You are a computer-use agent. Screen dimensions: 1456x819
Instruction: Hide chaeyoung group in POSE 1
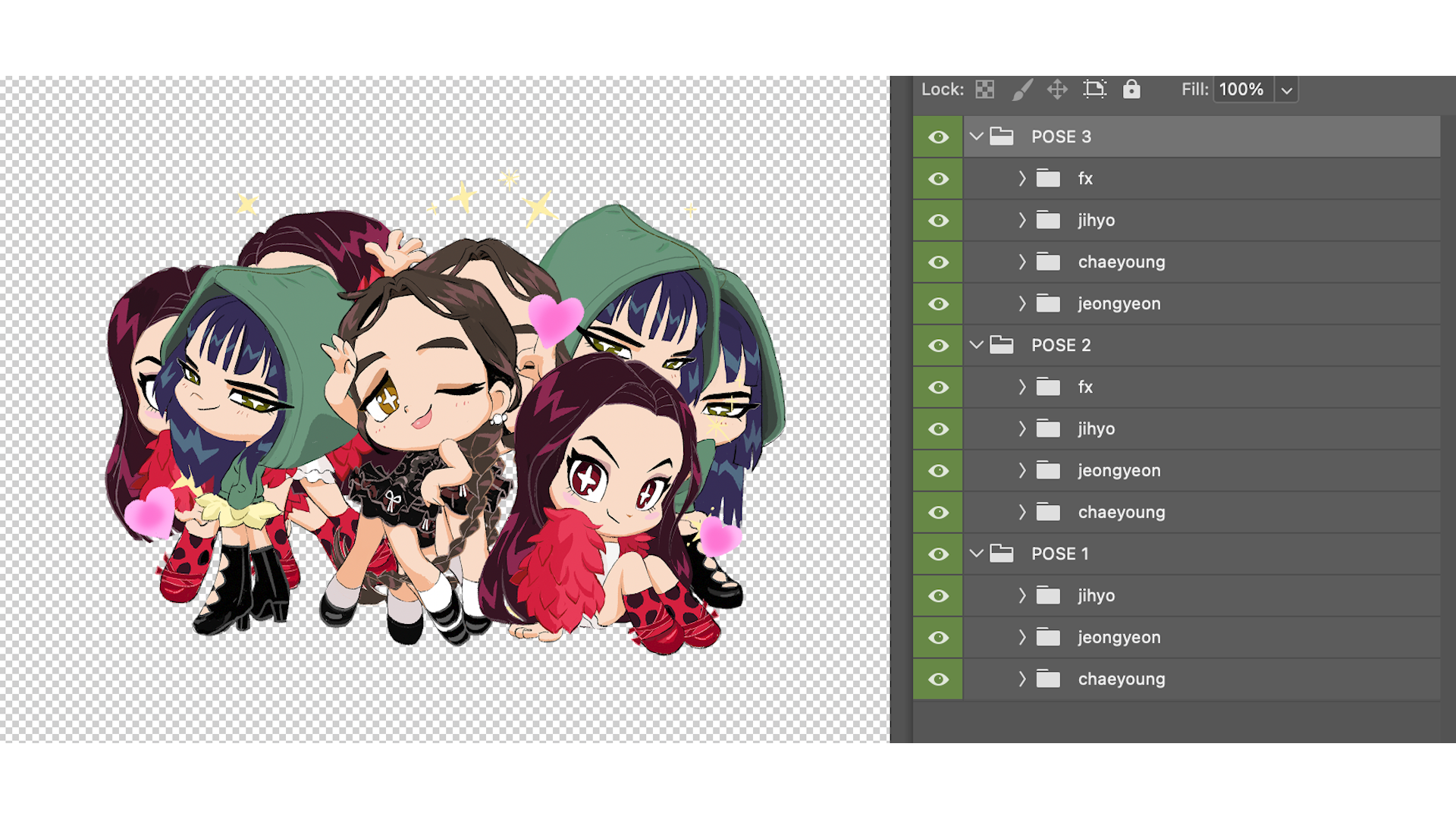pyautogui.click(x=938, y=679)
